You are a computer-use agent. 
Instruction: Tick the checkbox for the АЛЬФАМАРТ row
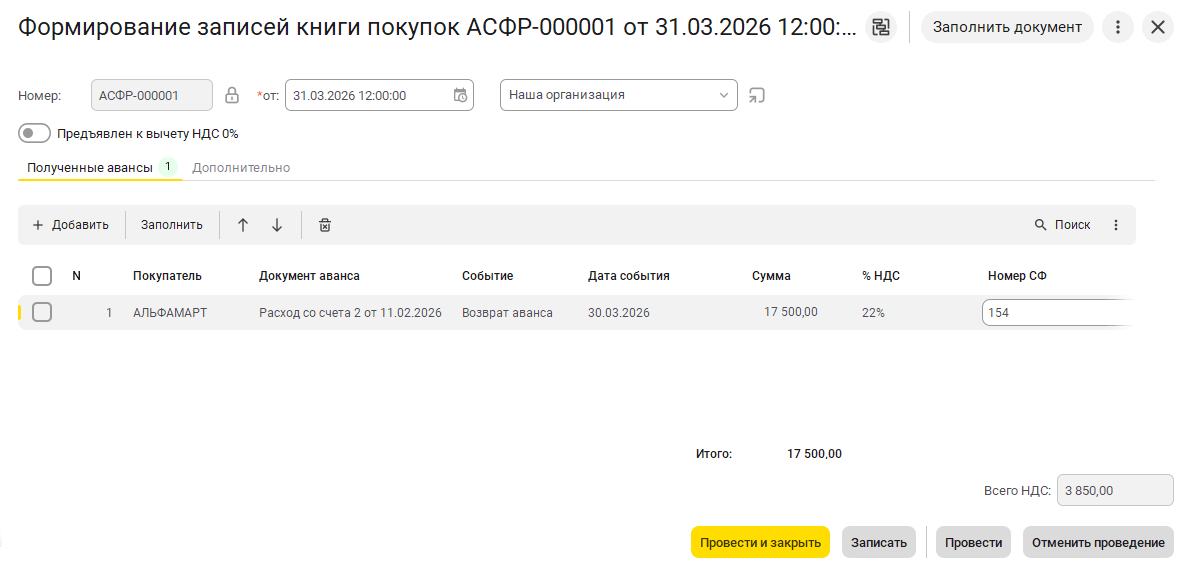(x=42, y=312)
